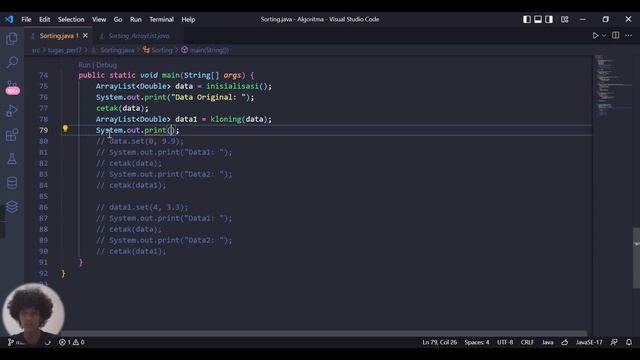Viewport: 640px width, 360px height.
Task: Run the Java file with play button
Action: (x=595, y=36)
